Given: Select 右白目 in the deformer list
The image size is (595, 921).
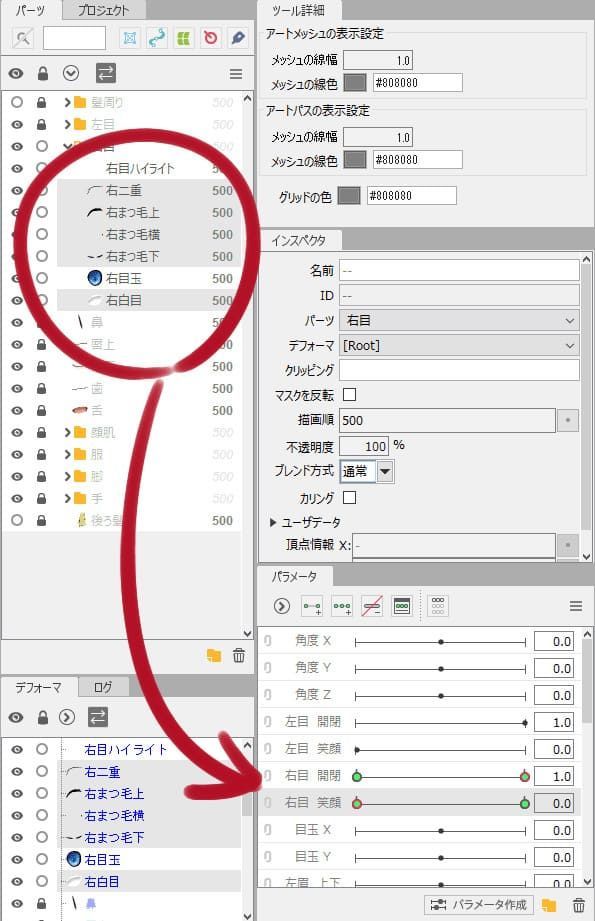Looking at the screenshot, I should [x=151, y=881].
